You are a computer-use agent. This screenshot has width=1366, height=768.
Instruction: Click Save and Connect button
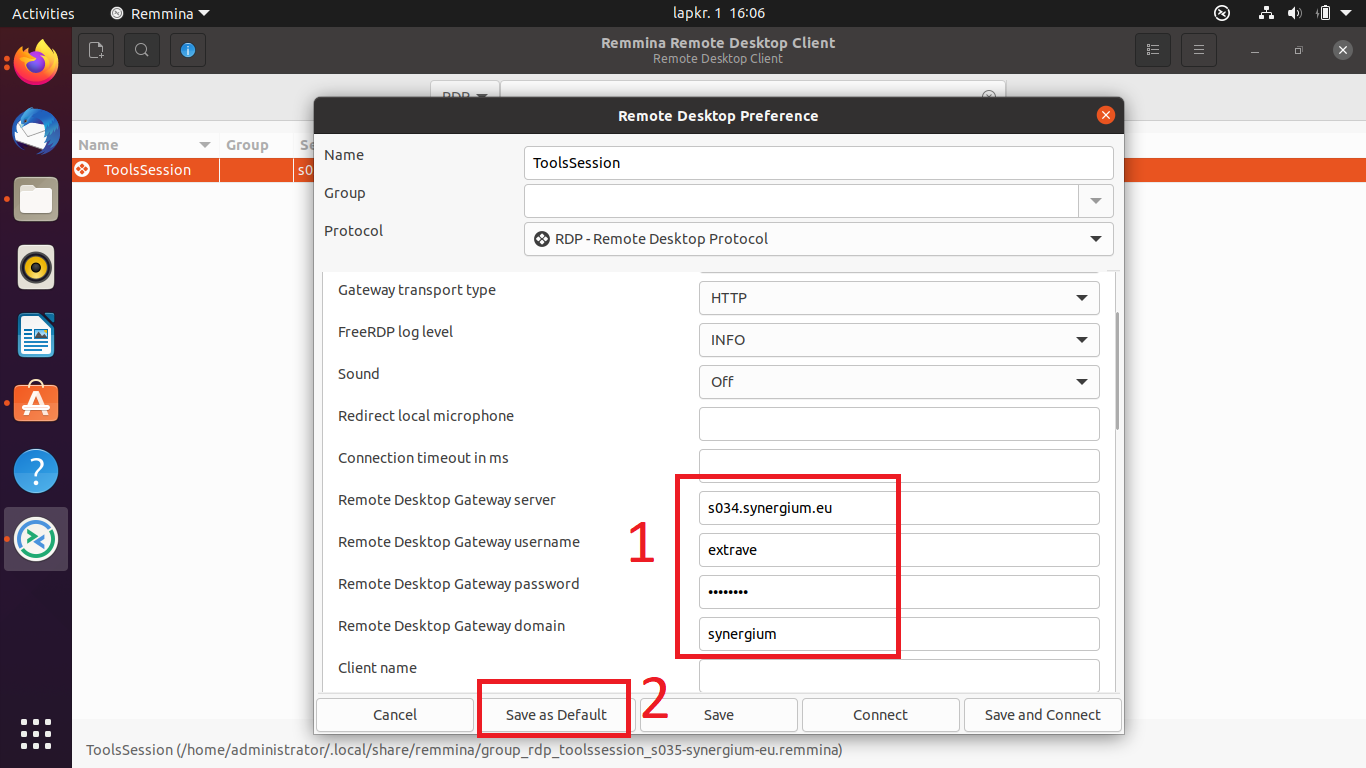[1042, 715]
